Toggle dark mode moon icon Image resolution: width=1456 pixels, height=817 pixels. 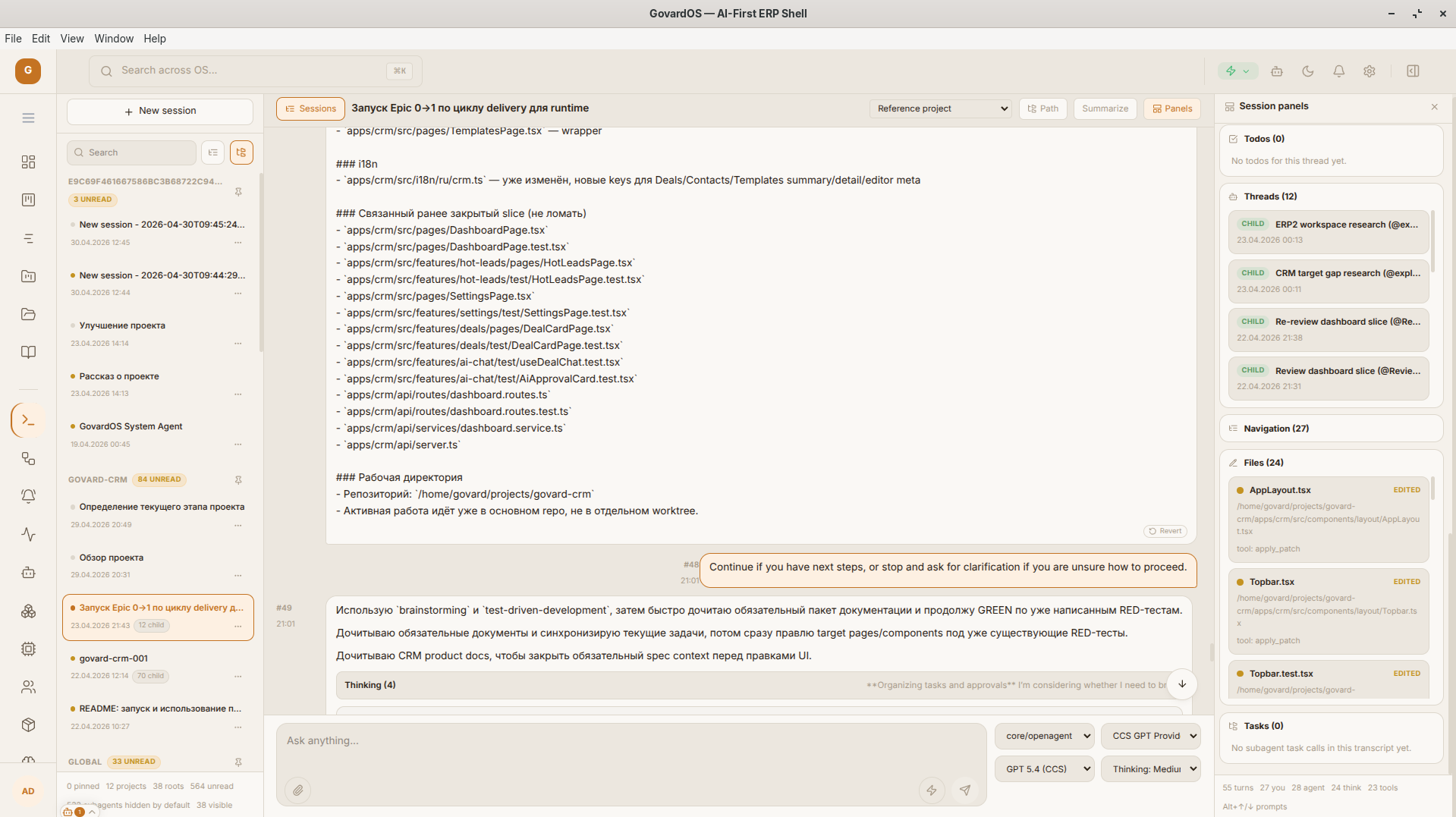[1307, 71]
